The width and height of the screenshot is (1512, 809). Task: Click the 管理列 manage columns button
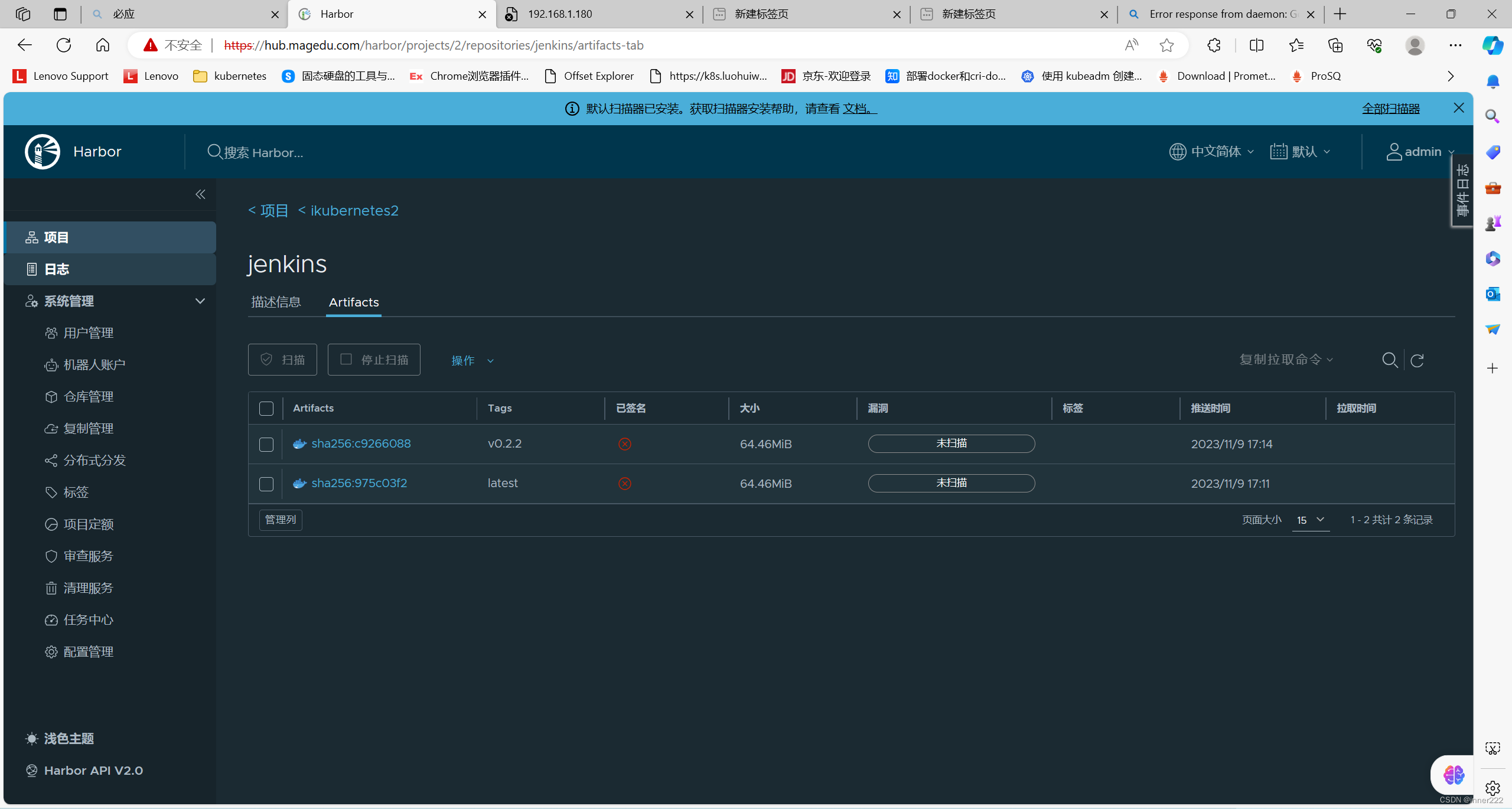click(281, 520)
